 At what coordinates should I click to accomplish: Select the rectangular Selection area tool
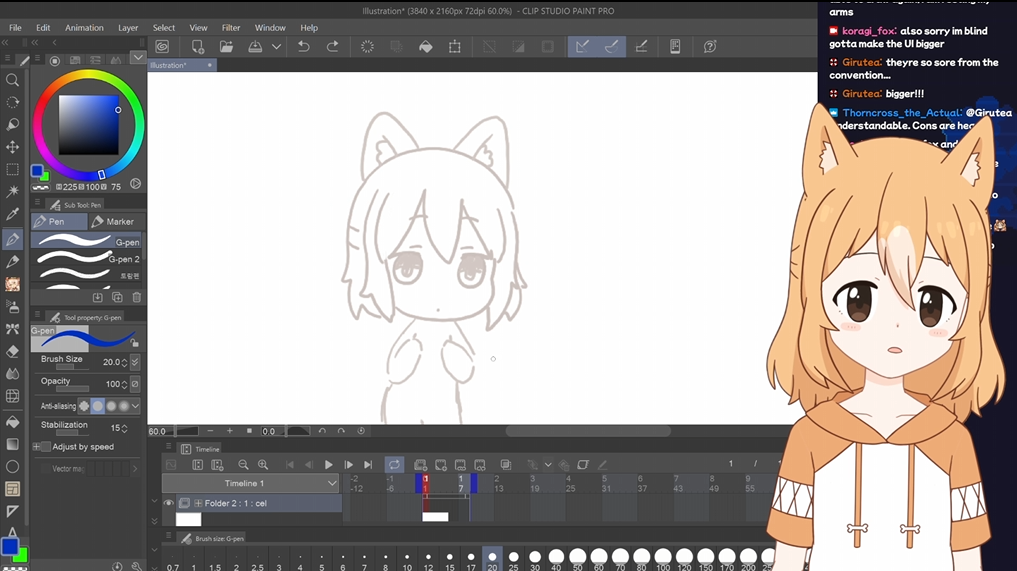(x=12, y=169)
